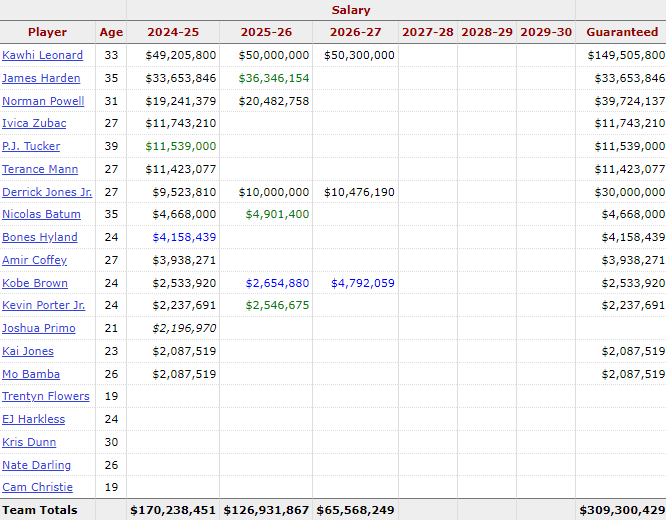Open Derrick Jones Jr. player link

[x=47, y=192]
